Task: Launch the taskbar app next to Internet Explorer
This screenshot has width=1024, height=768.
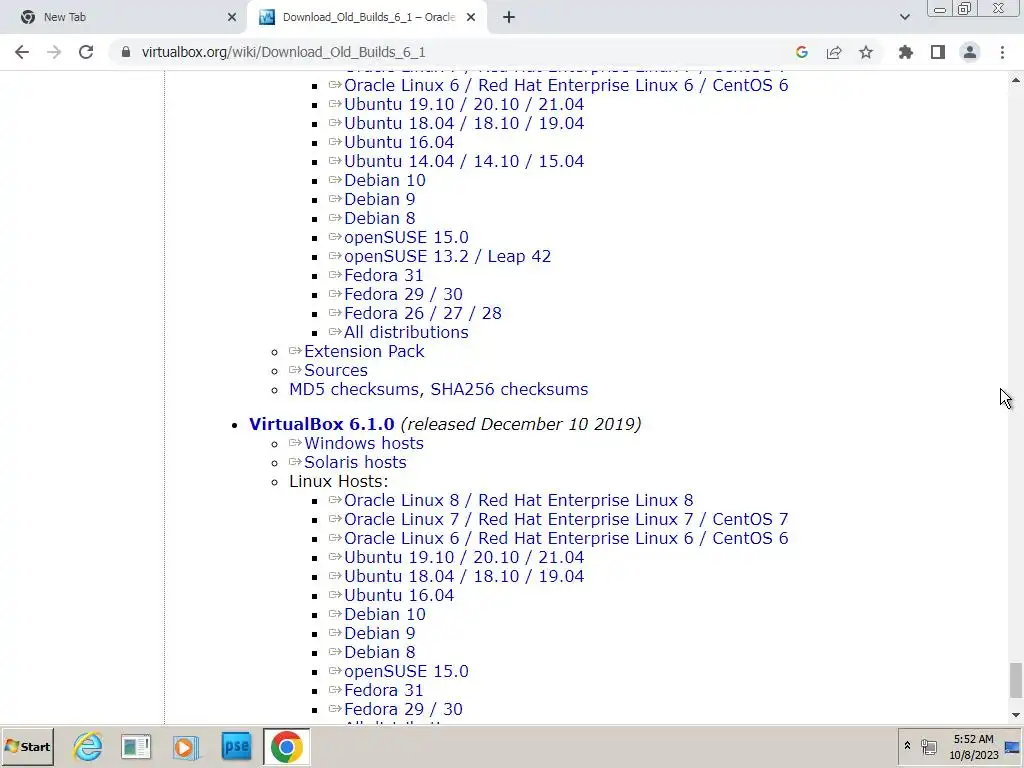Action: [x=136, y=746]
